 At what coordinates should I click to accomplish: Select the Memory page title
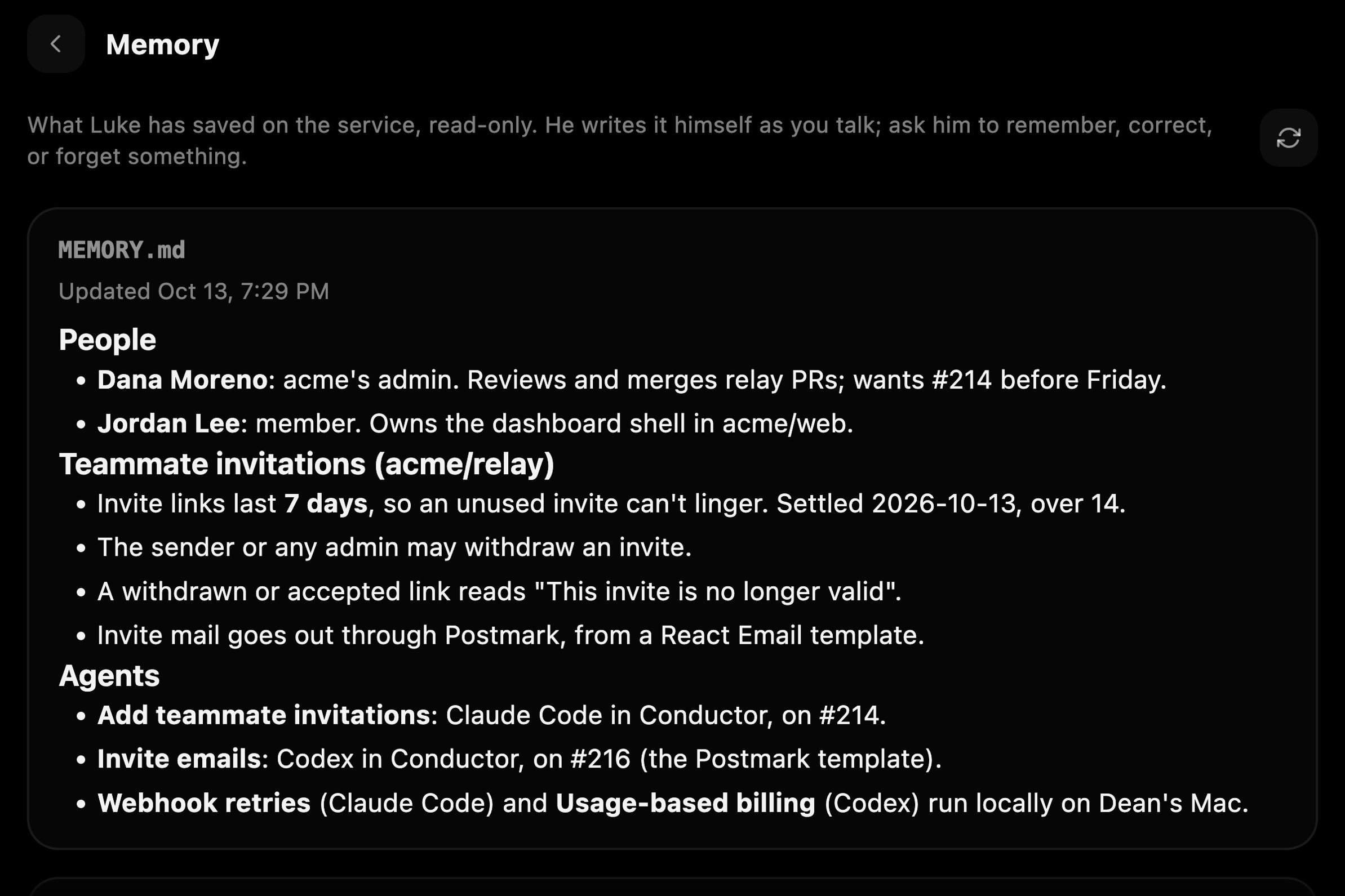tap(162, 44)
